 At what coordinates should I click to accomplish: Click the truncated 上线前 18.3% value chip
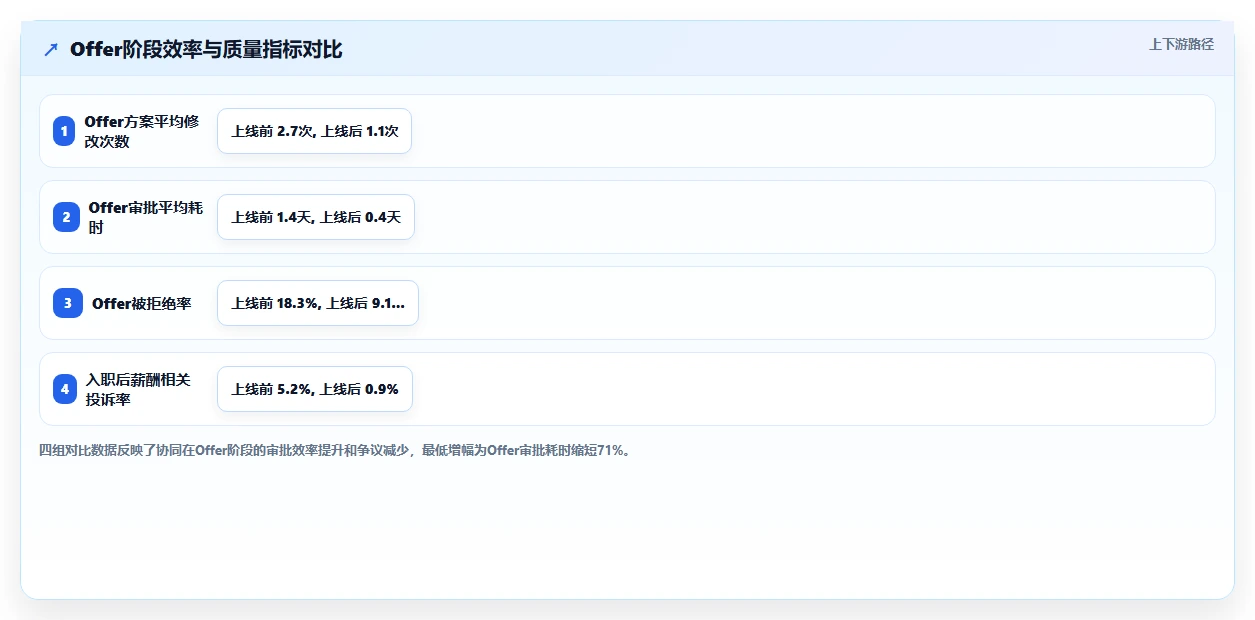318,303
